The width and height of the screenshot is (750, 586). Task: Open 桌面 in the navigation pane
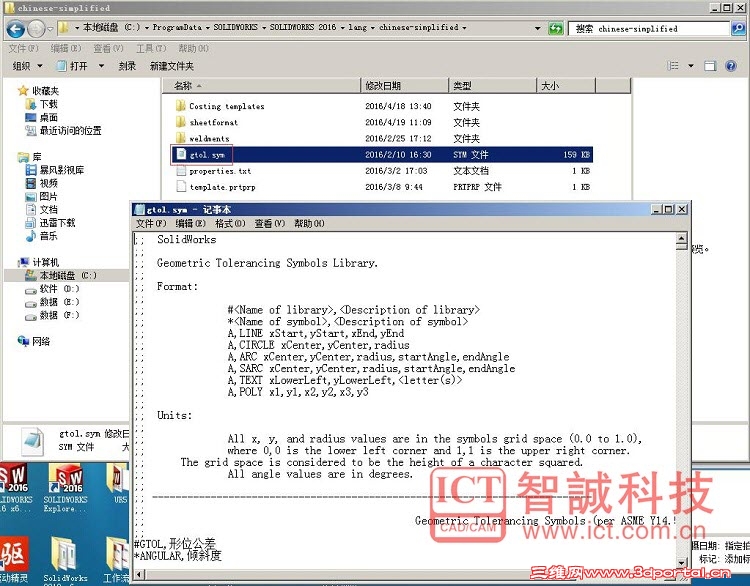[x=42, y=117]
